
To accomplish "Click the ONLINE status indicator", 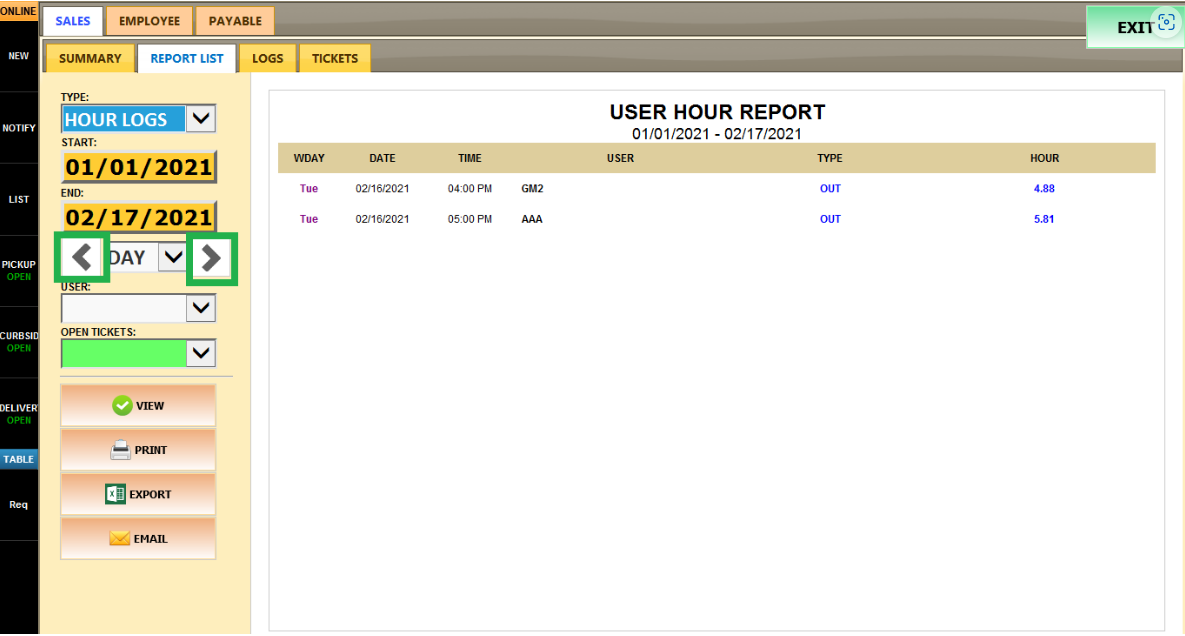I will coord(18,11).
